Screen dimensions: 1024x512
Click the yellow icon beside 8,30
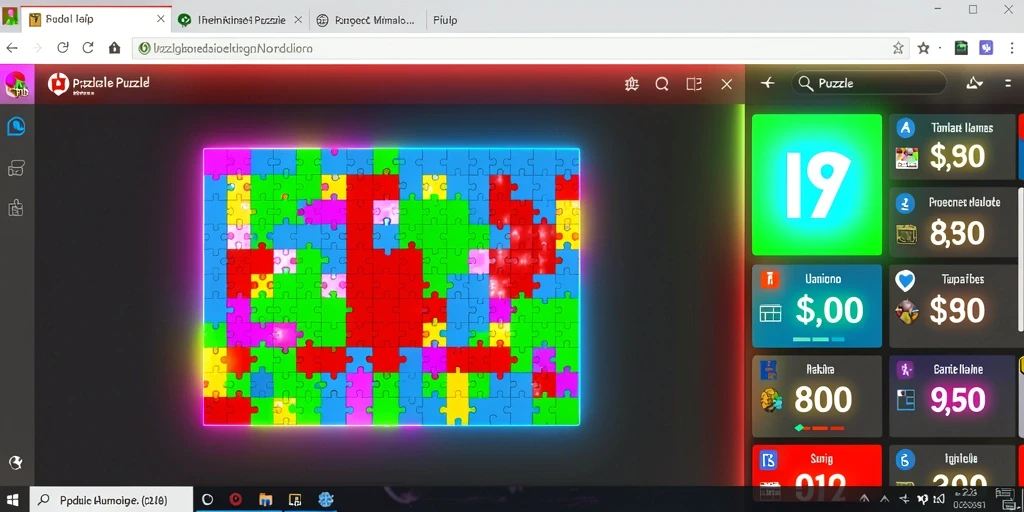pyautogui.click(x=906, y=234)
